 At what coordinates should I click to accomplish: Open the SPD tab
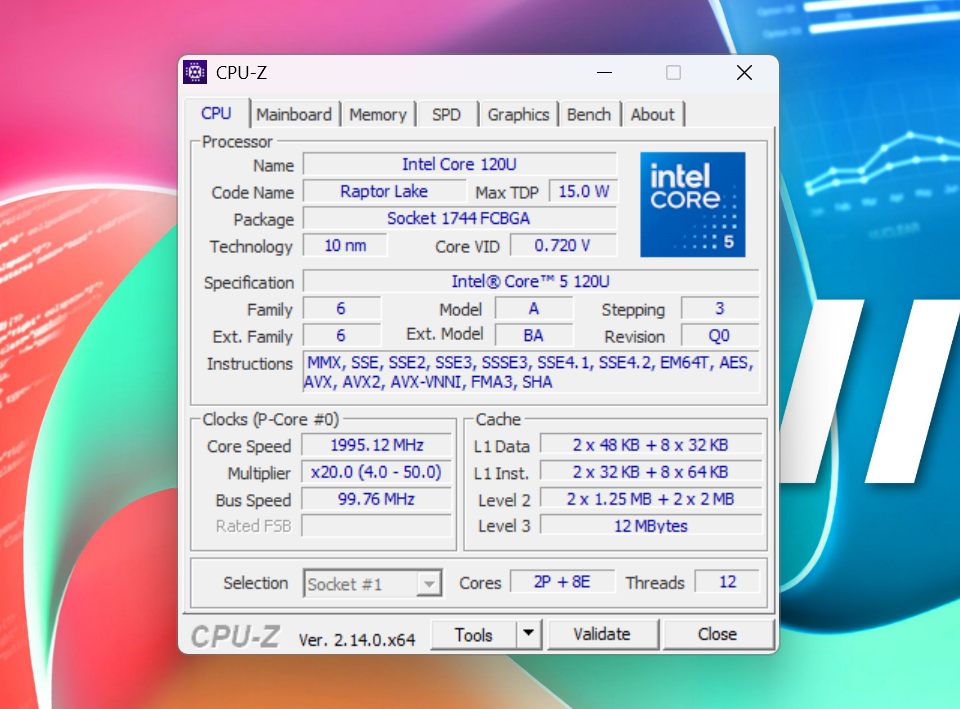click(446, 114)
